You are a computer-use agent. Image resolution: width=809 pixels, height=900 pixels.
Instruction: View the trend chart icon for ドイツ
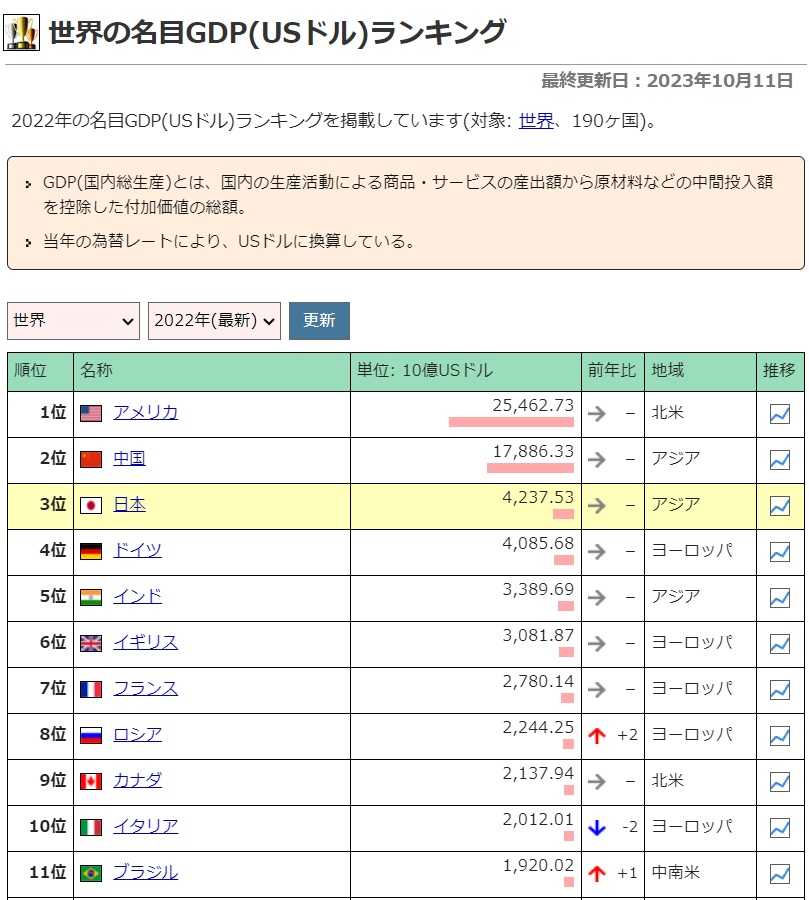coord(779,552)
